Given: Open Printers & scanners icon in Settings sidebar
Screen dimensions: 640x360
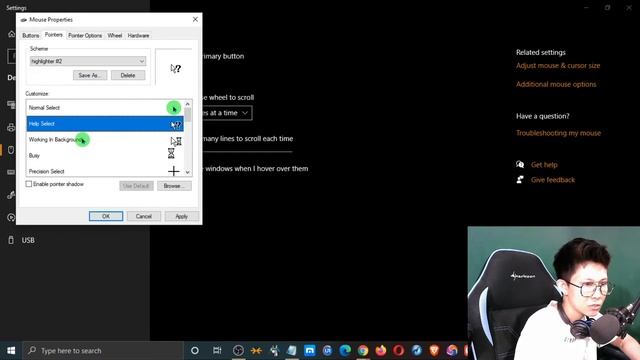Looking at the screenshot, I should [11, 128].
